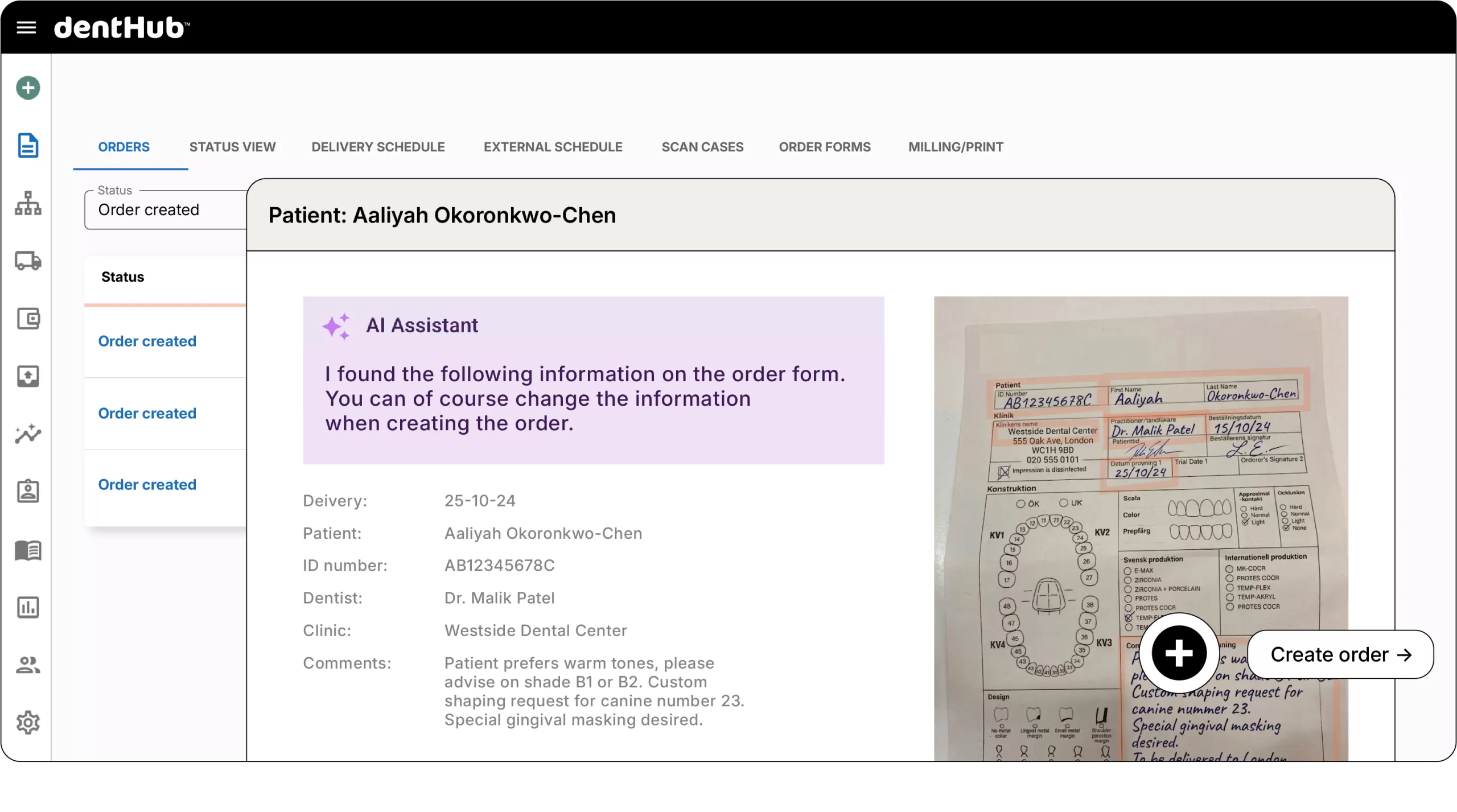Viewport: 1457px width, 812px height.
Task: Open the hierarchy organization icon
Action: [x=28, y=203]
